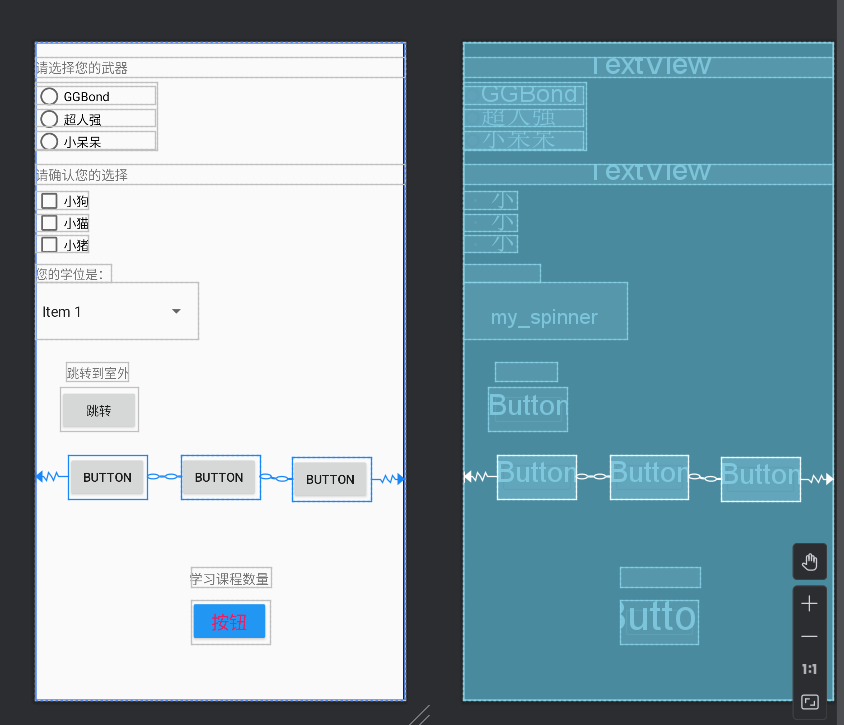Select the 学习课程数量 text label
Image resolution: width=844 pixels, height=725 pixels.
[x=231, y=578]
